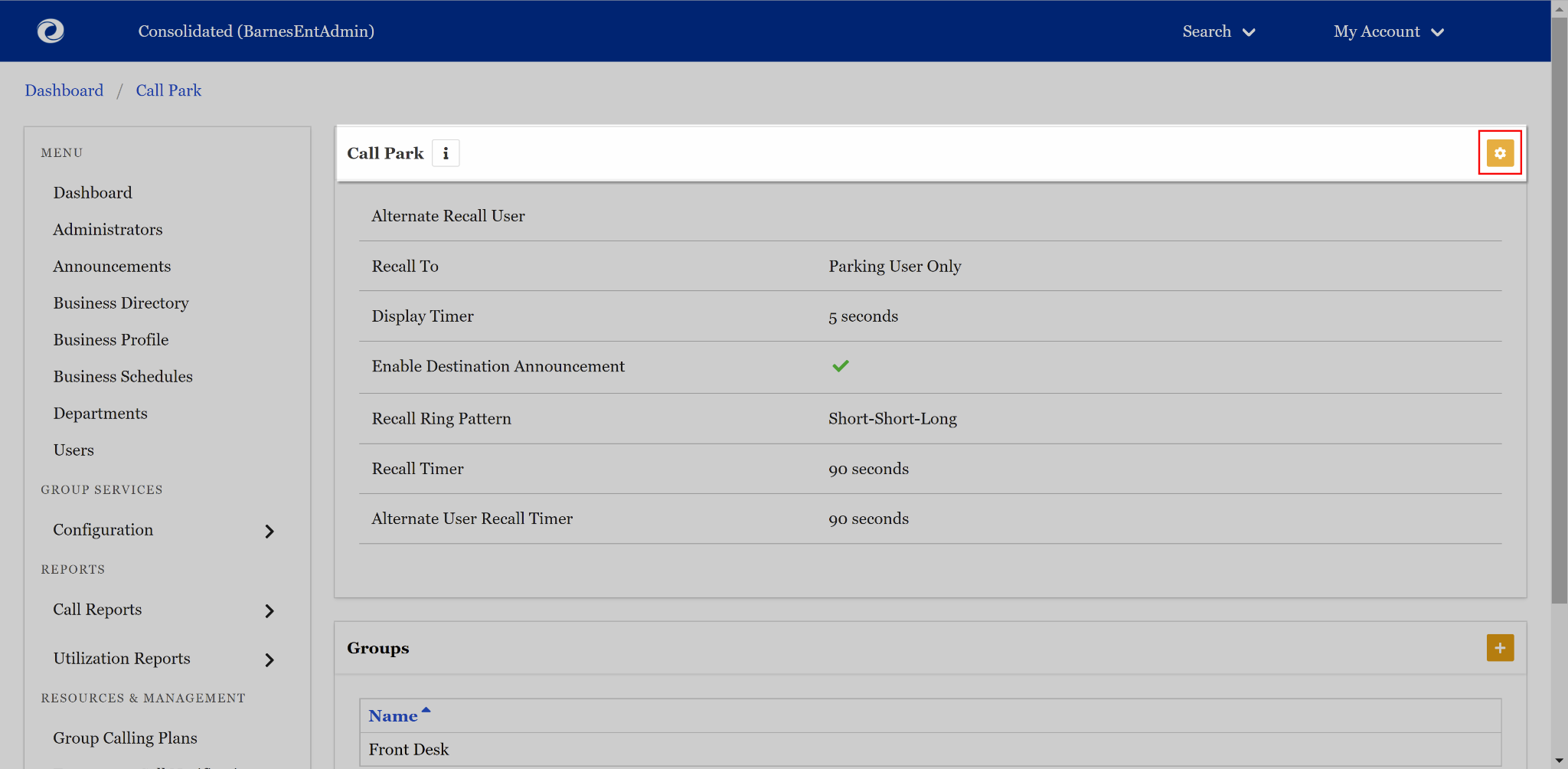Viewport: 1568px width, 769px height.
Task: Open Call Park settings gear
Action: coord(1499,153)
